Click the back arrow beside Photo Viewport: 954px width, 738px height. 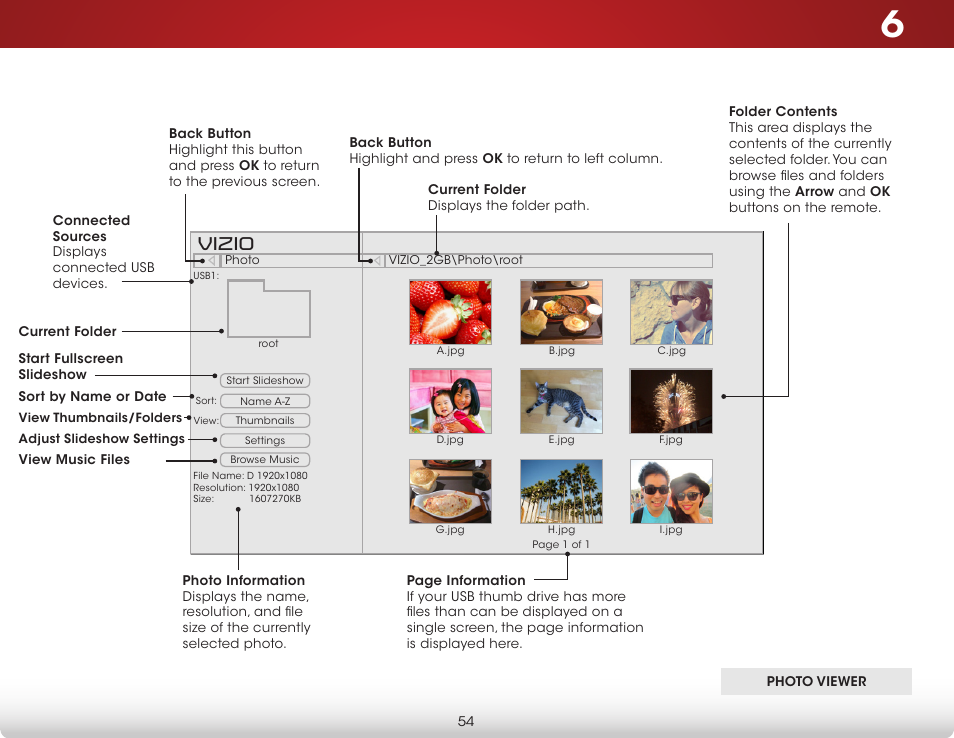pos(212,260)
